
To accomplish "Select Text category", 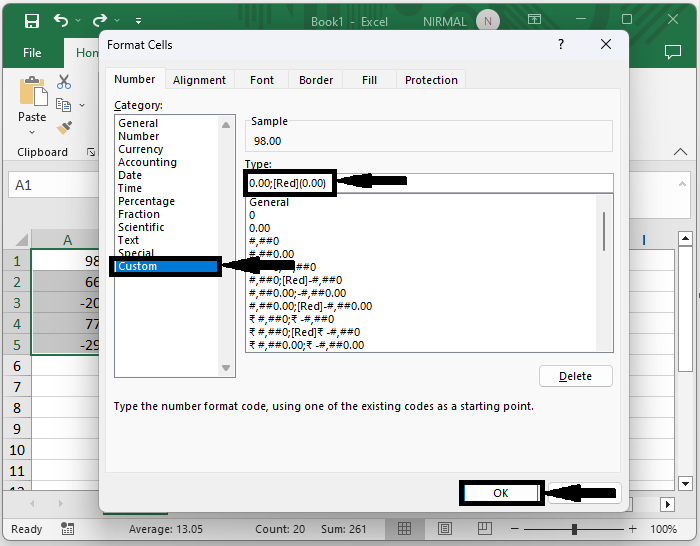I will click(129, 240).
